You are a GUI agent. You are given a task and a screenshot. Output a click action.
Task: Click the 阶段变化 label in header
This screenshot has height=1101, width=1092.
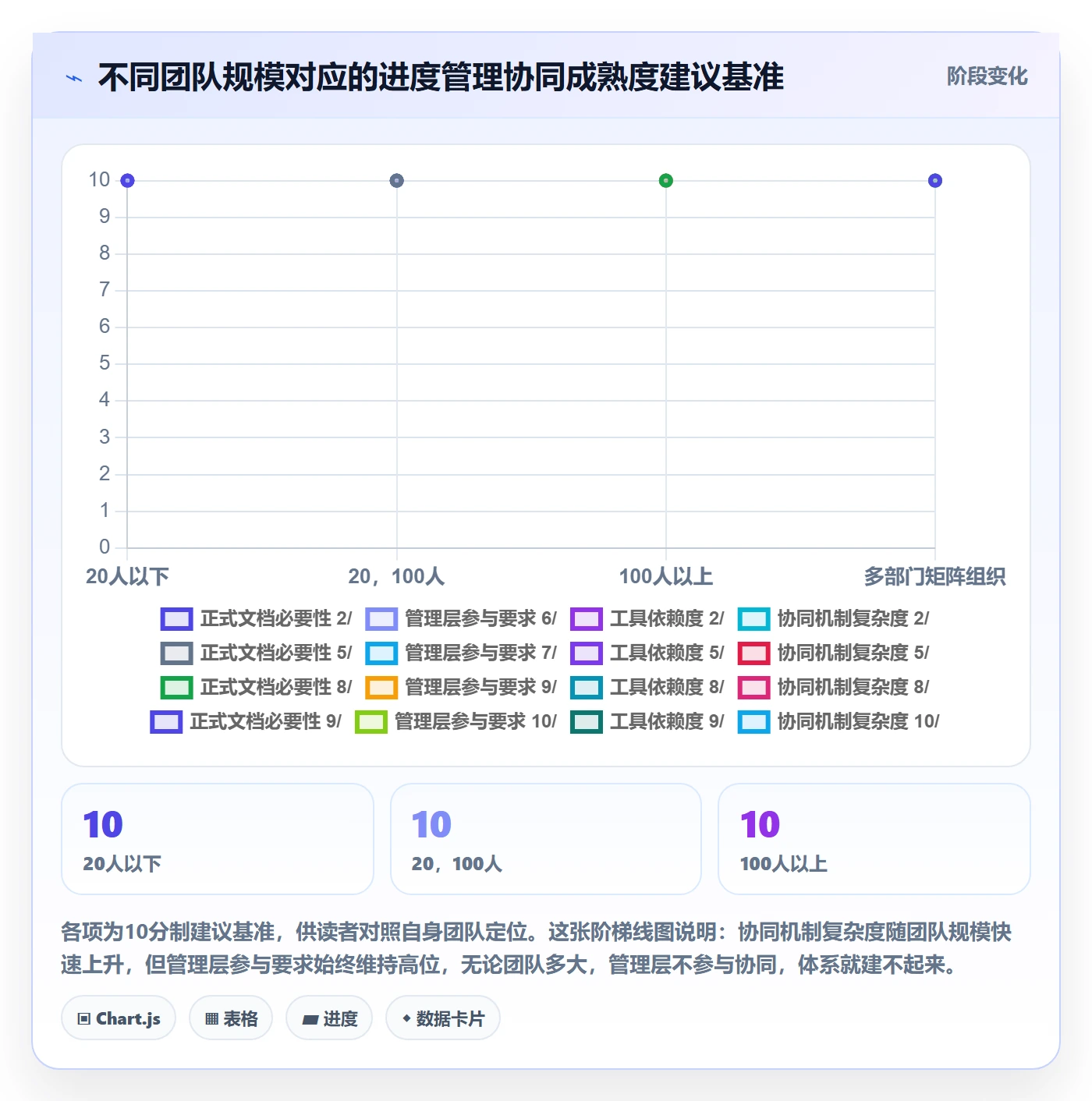(987, 76)
